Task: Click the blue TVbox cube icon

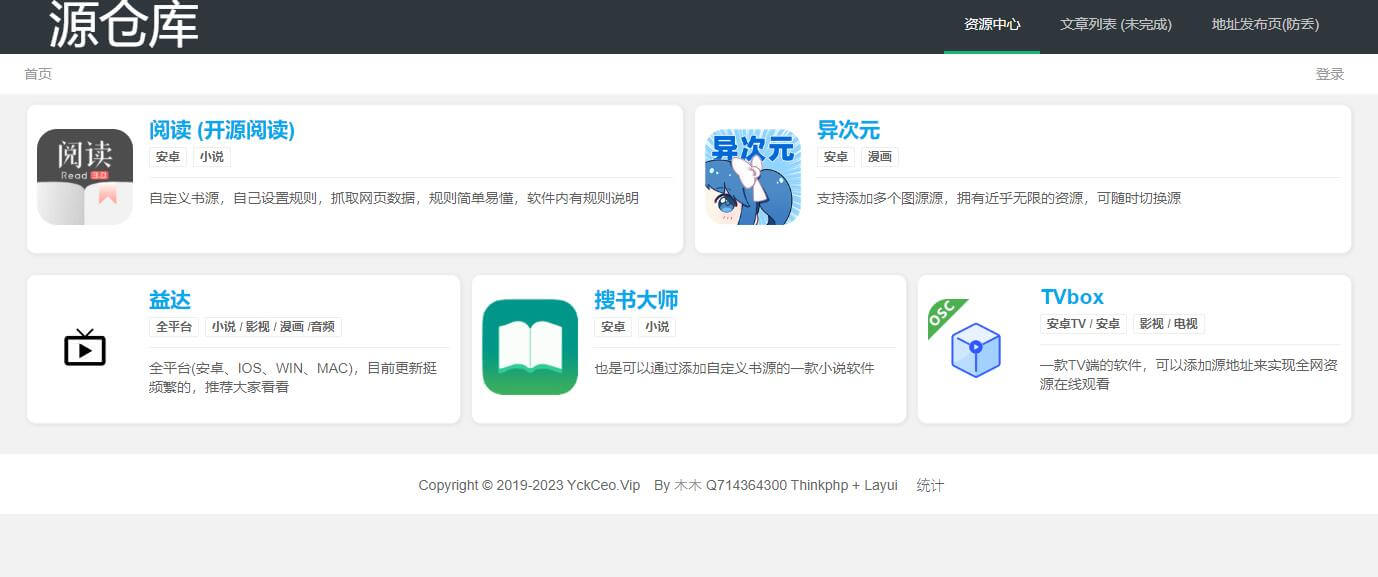Action: click(975, 349)
